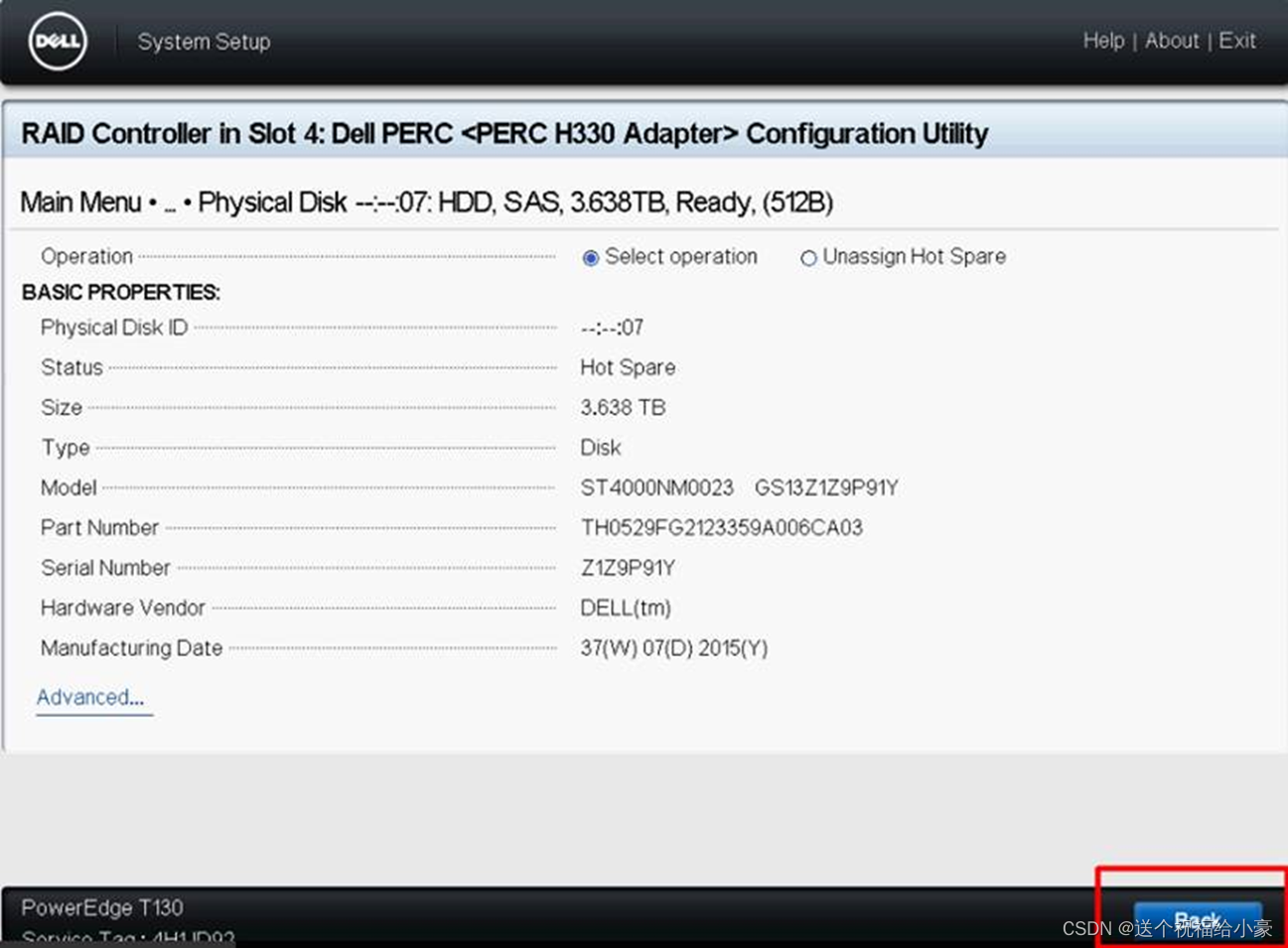Click the Size label
Screen dimensions: 1288x948
[x=61, y=408]
